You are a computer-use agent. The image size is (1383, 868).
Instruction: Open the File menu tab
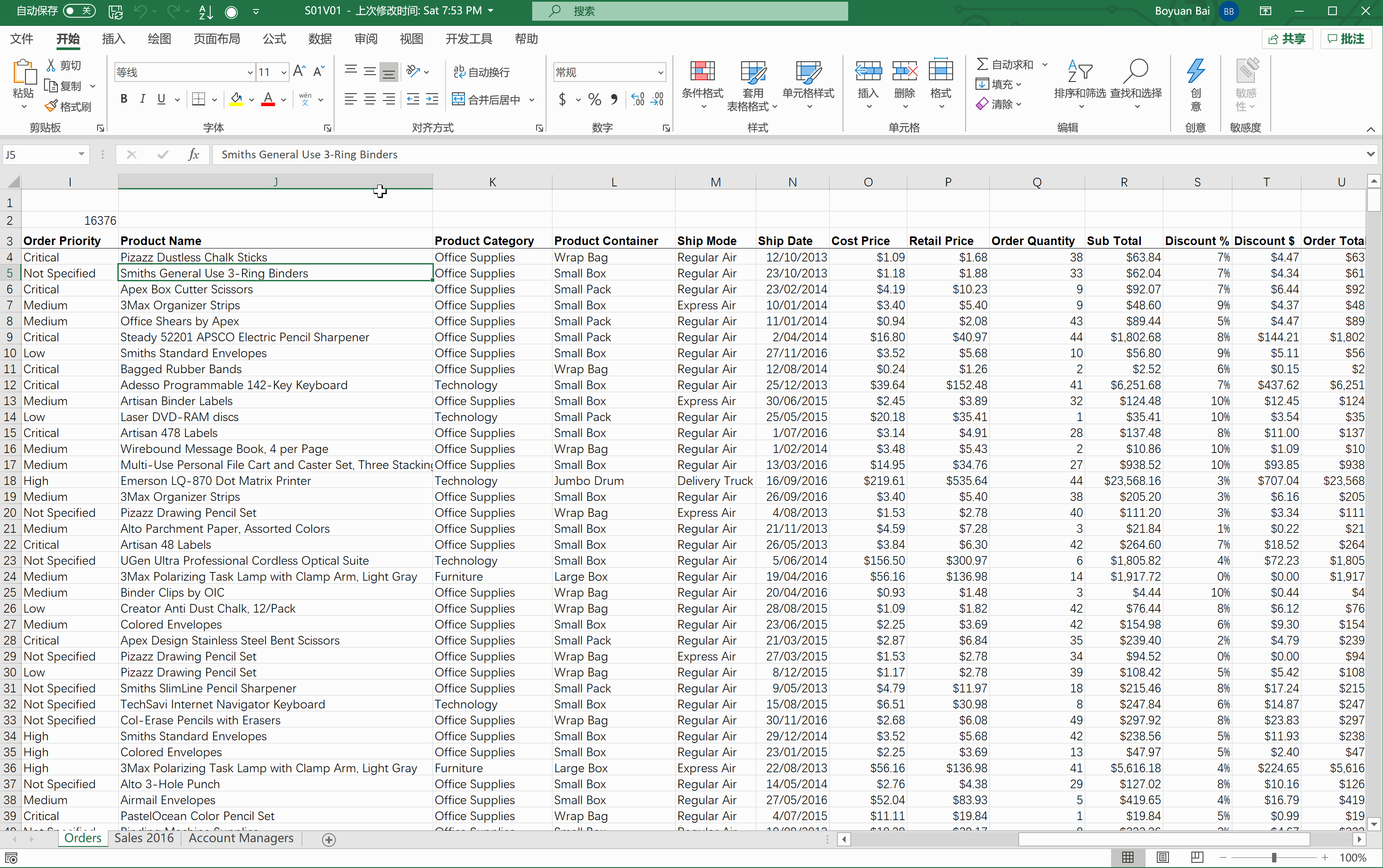22,39
